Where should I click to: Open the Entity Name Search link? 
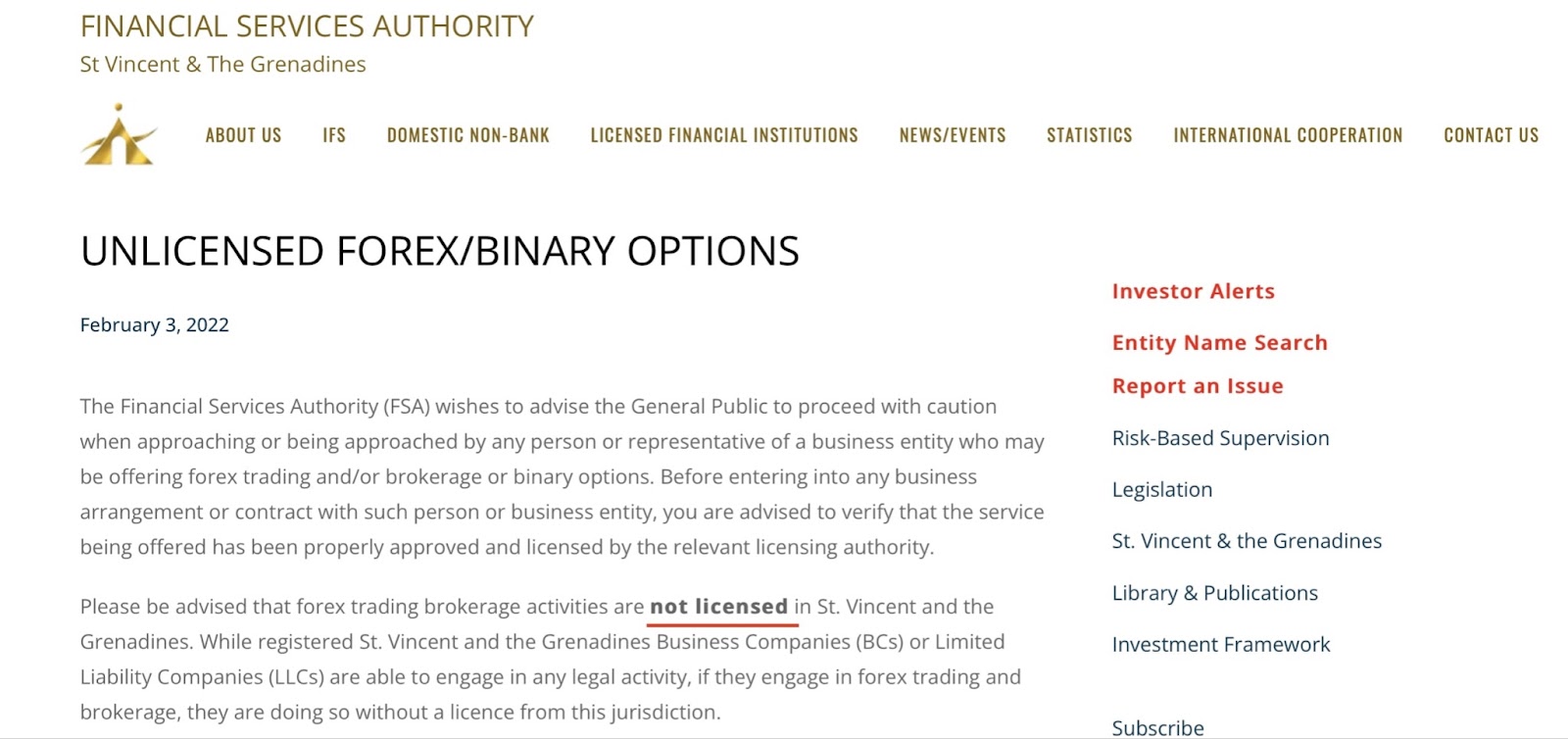(x=1220, y=342)
